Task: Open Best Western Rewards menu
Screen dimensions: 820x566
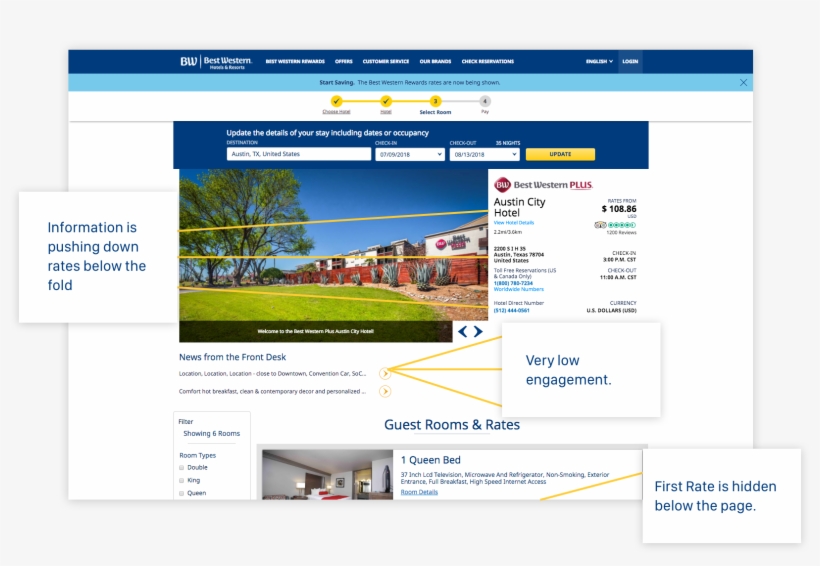Action: pos(295,61)
